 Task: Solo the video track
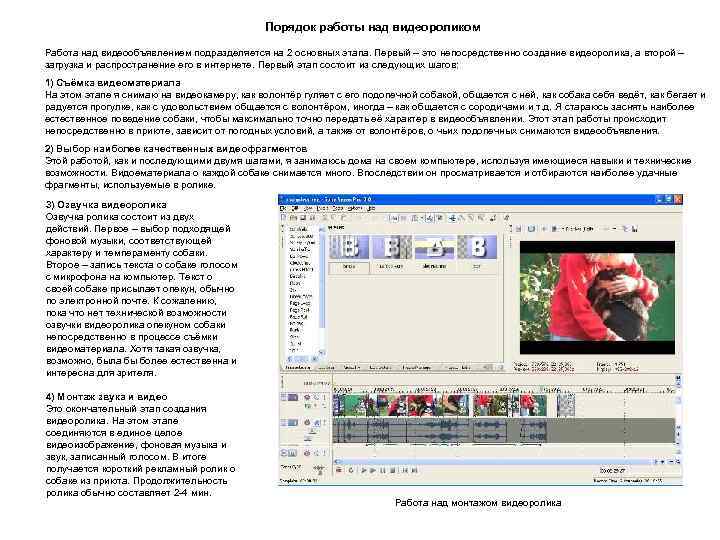[x=325, y=397]
